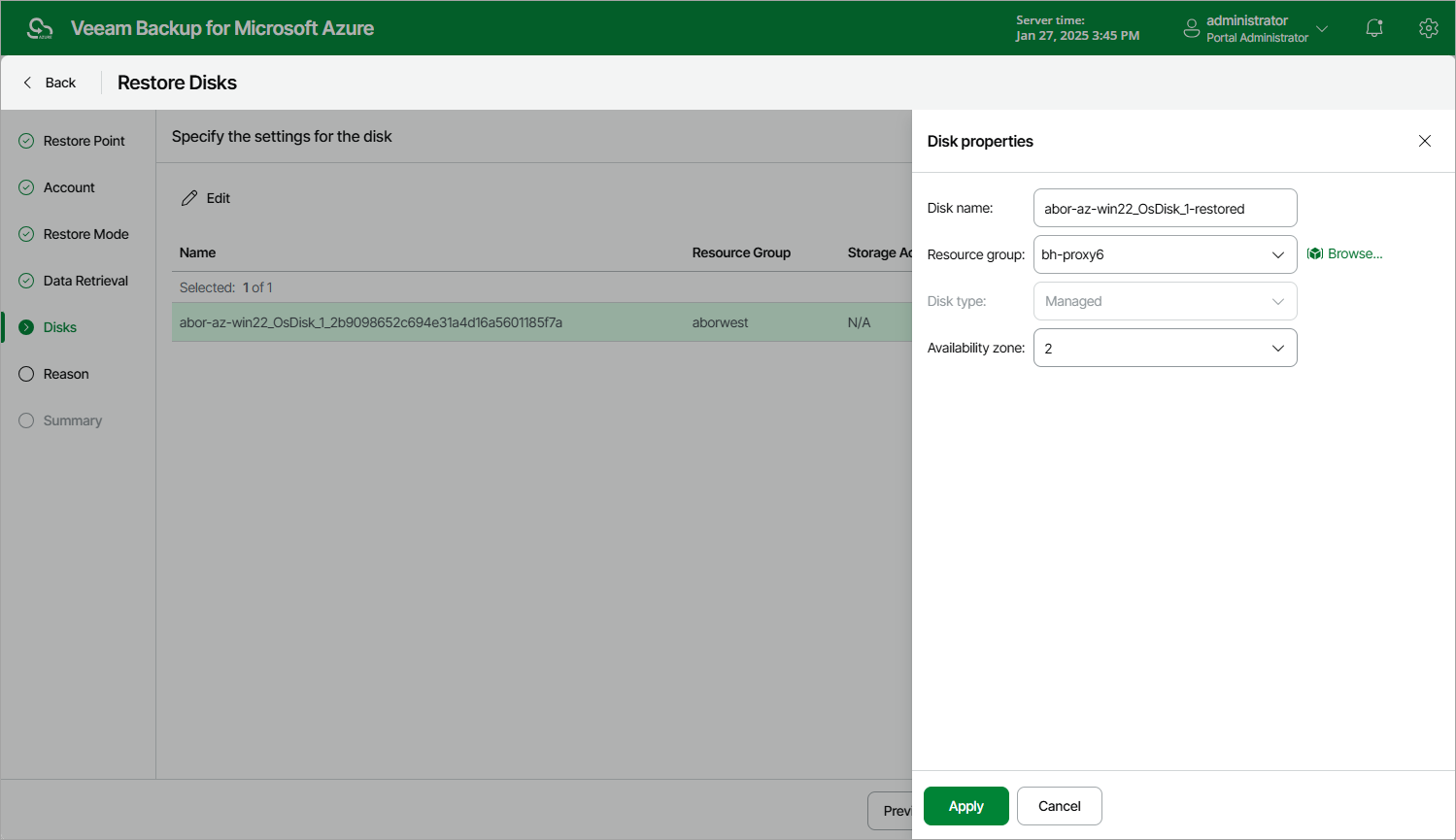This screenshot has height=840, width=1456.
Task: Click the Disks step arrow icon
Action: (x=26, y=327)
